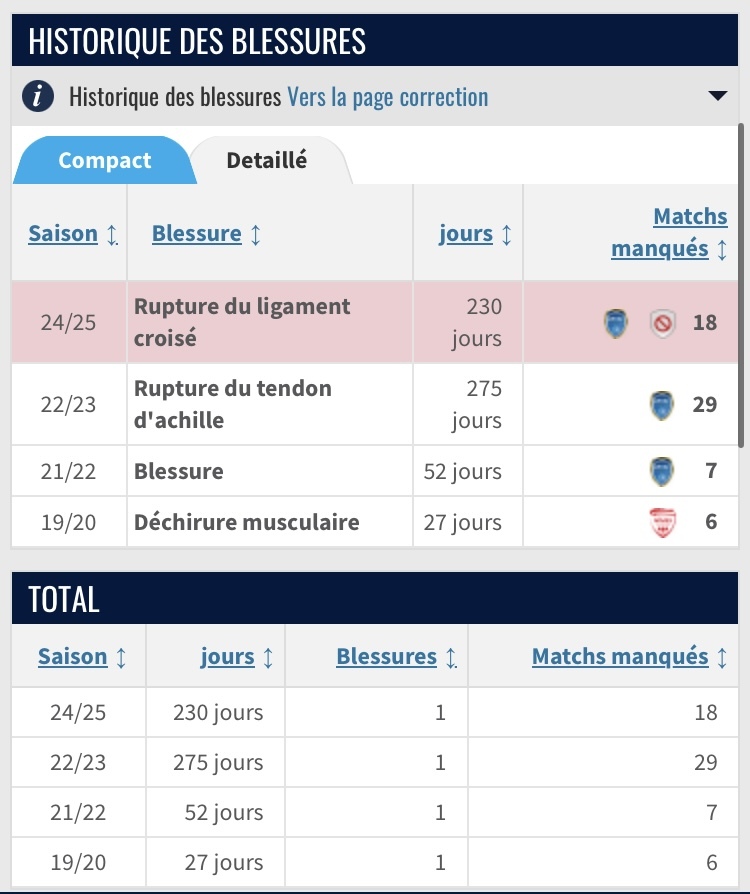750x894 pixels.
Task: Sort the injury table by Matchs manqués
Action: (x=669, y=233)
